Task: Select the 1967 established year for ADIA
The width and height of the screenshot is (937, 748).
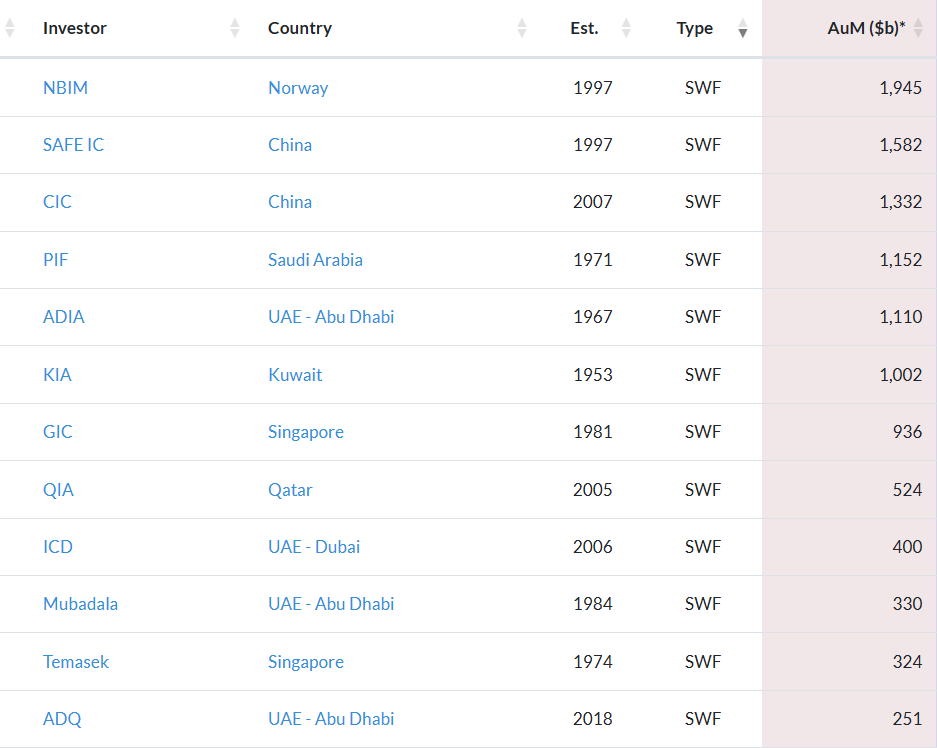Action: pos(593,317)
